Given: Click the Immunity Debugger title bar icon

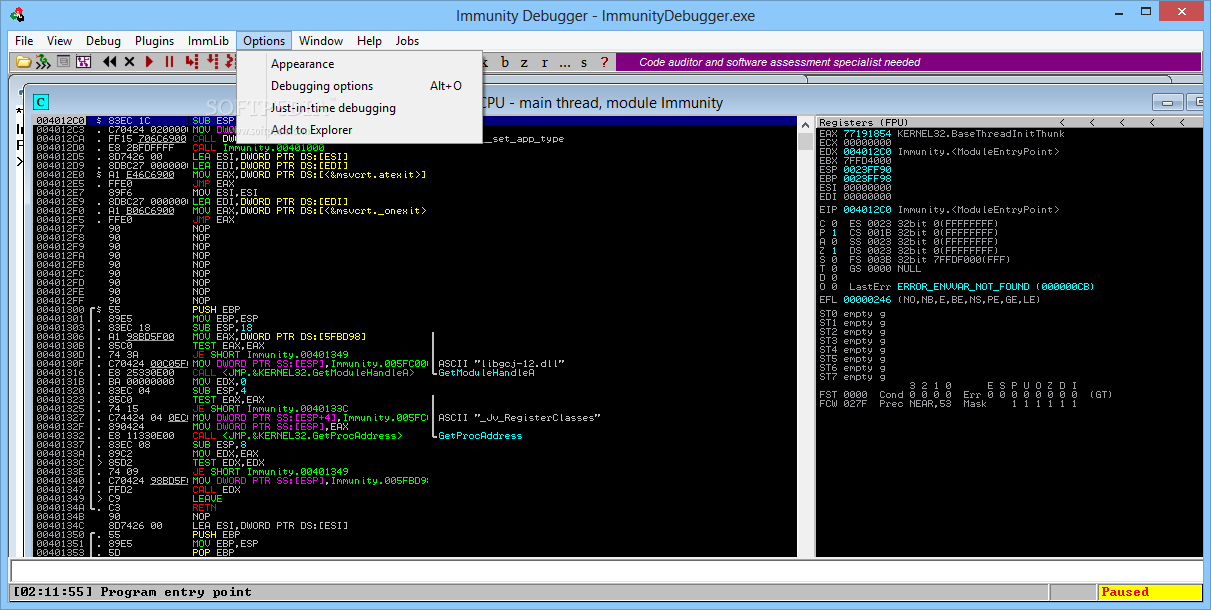Looking at the screenshot, I should tap(18, 15).
